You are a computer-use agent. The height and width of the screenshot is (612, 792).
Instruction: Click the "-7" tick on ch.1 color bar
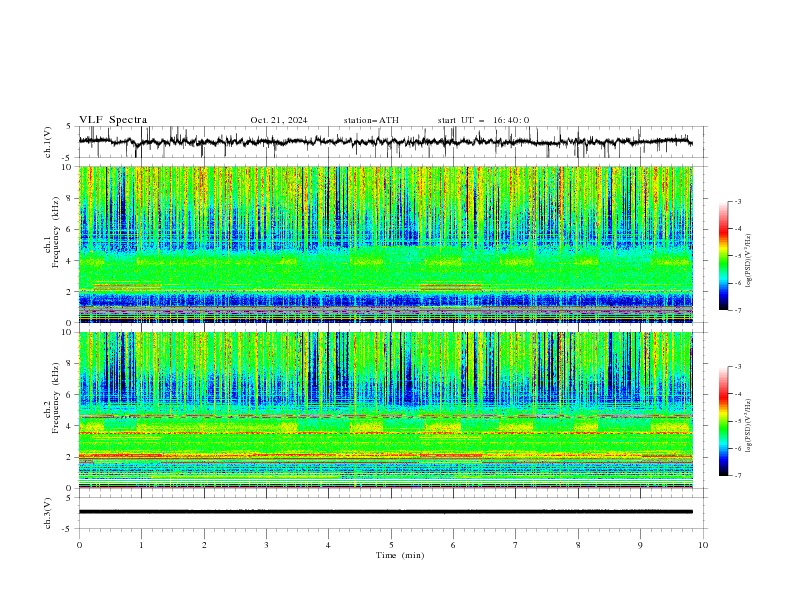738,310
